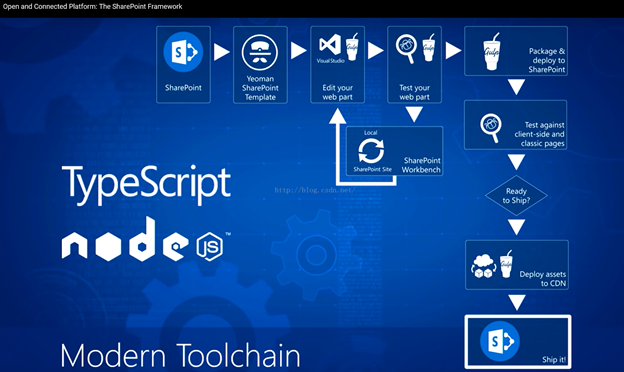
Task: Click the 'Yeoman SharePoint Template' label
Action: click(260, 88)
